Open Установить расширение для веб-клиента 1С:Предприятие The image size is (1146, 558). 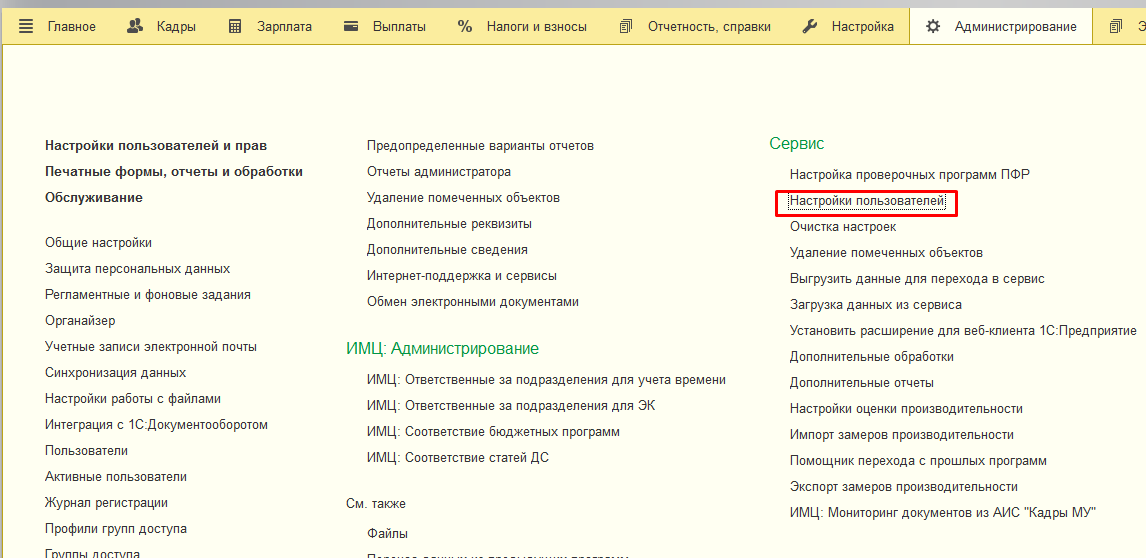[963, 331]
